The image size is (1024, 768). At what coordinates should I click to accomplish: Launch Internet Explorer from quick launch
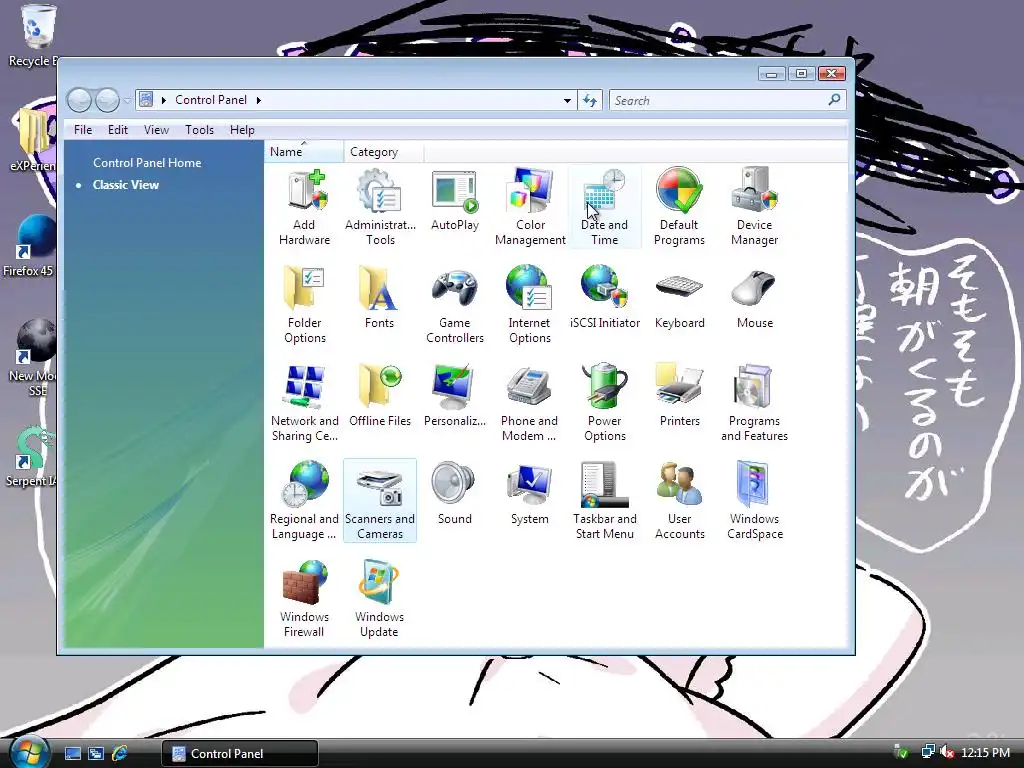coord(120,754)
